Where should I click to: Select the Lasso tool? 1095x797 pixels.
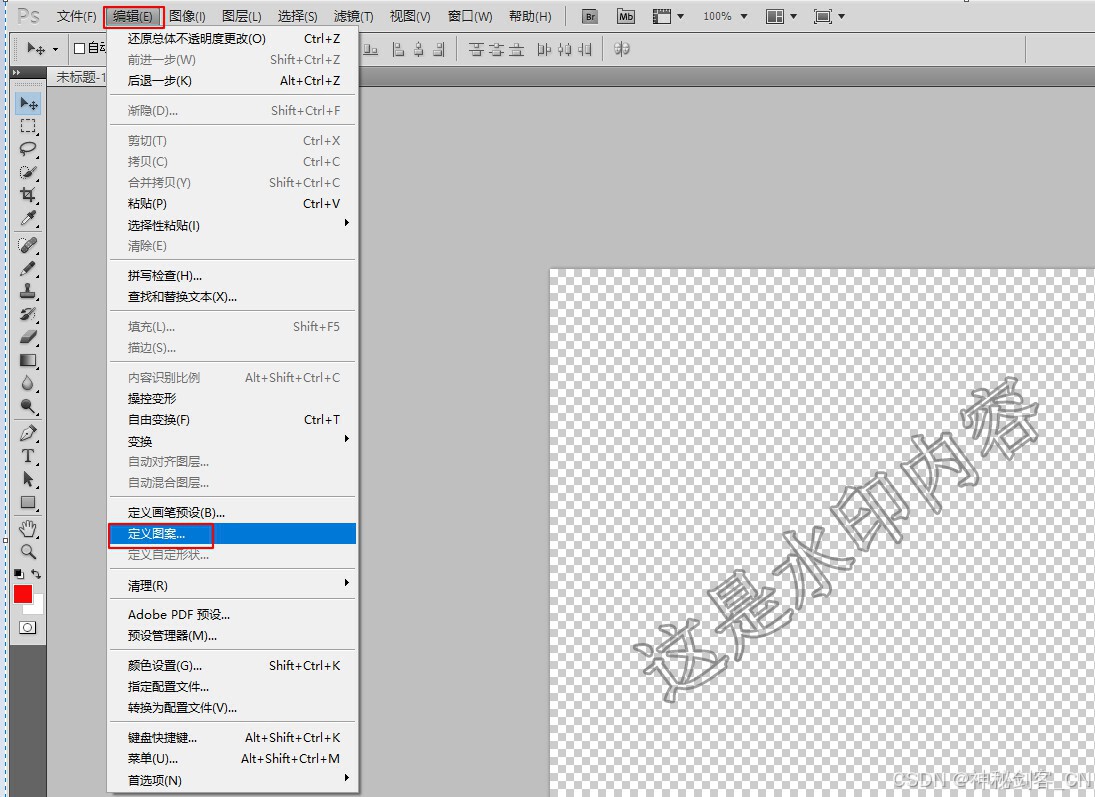pyautogui.click(x=28, y=149)
